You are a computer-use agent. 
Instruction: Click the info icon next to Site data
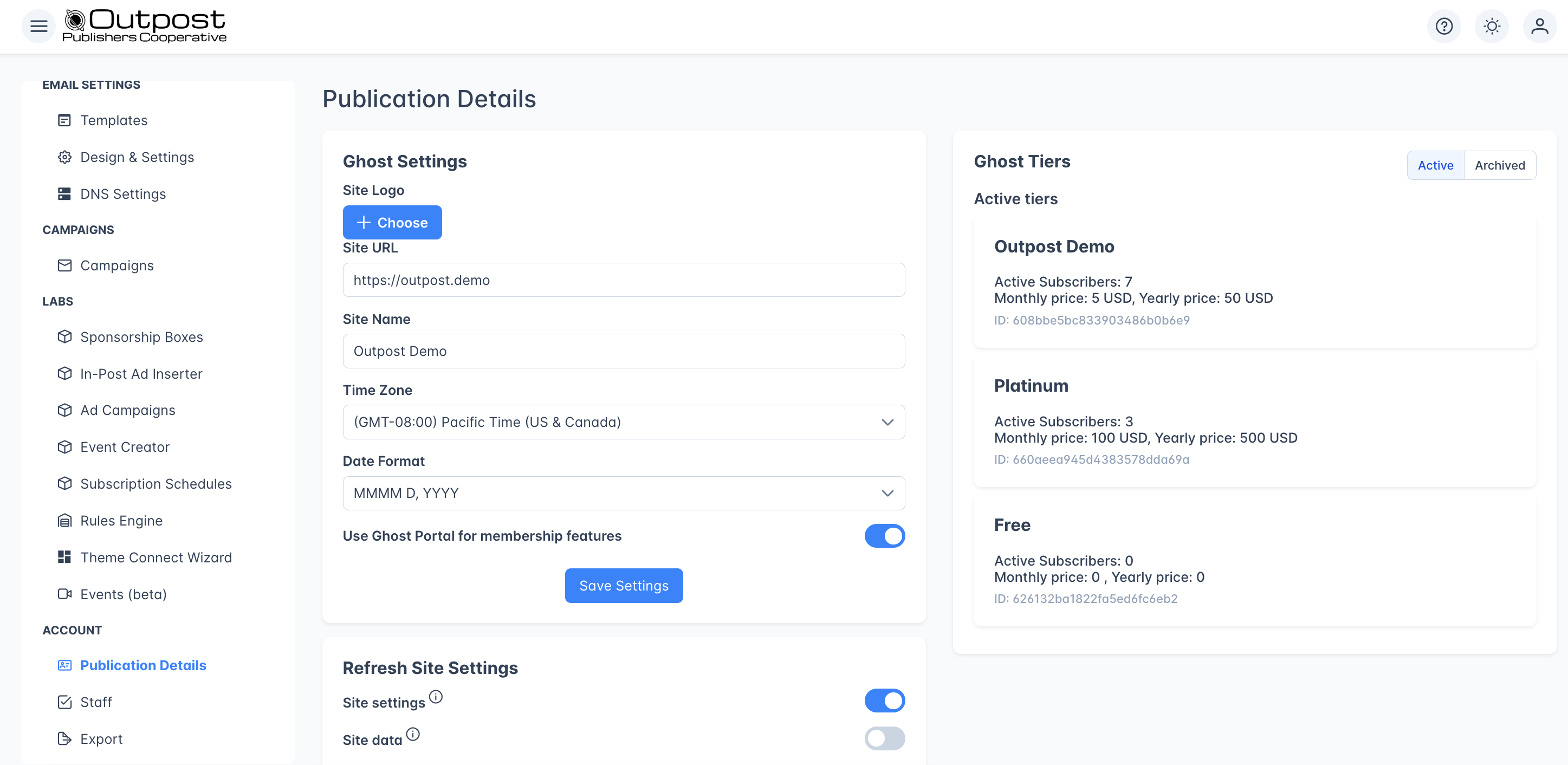[413, 734]
